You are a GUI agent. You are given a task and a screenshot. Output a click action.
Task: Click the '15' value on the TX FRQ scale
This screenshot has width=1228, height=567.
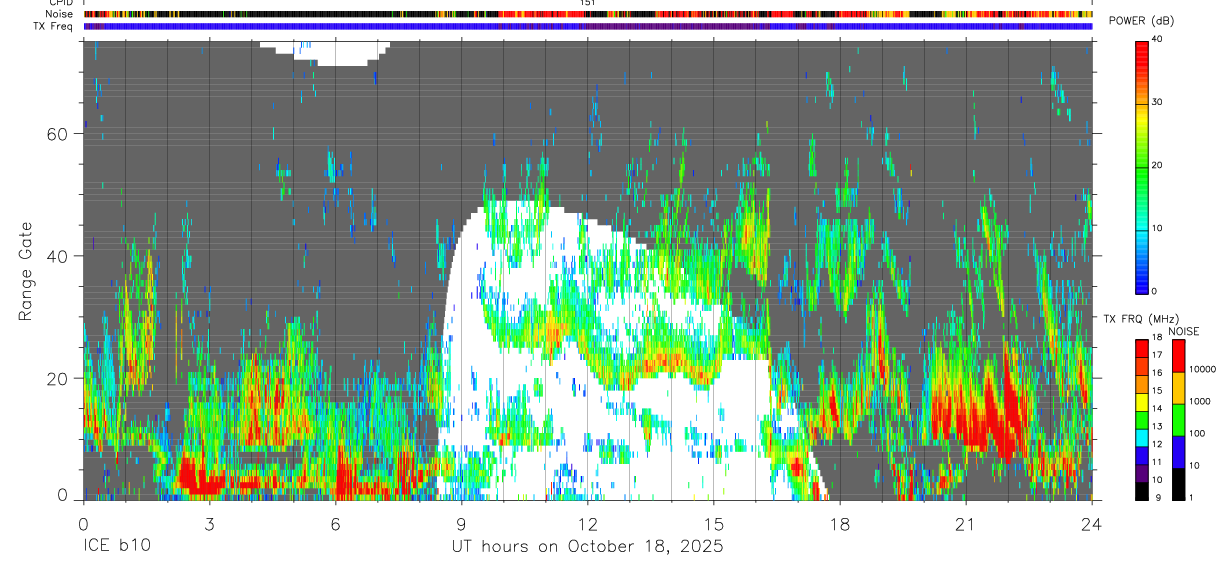tap(1157, 391)
